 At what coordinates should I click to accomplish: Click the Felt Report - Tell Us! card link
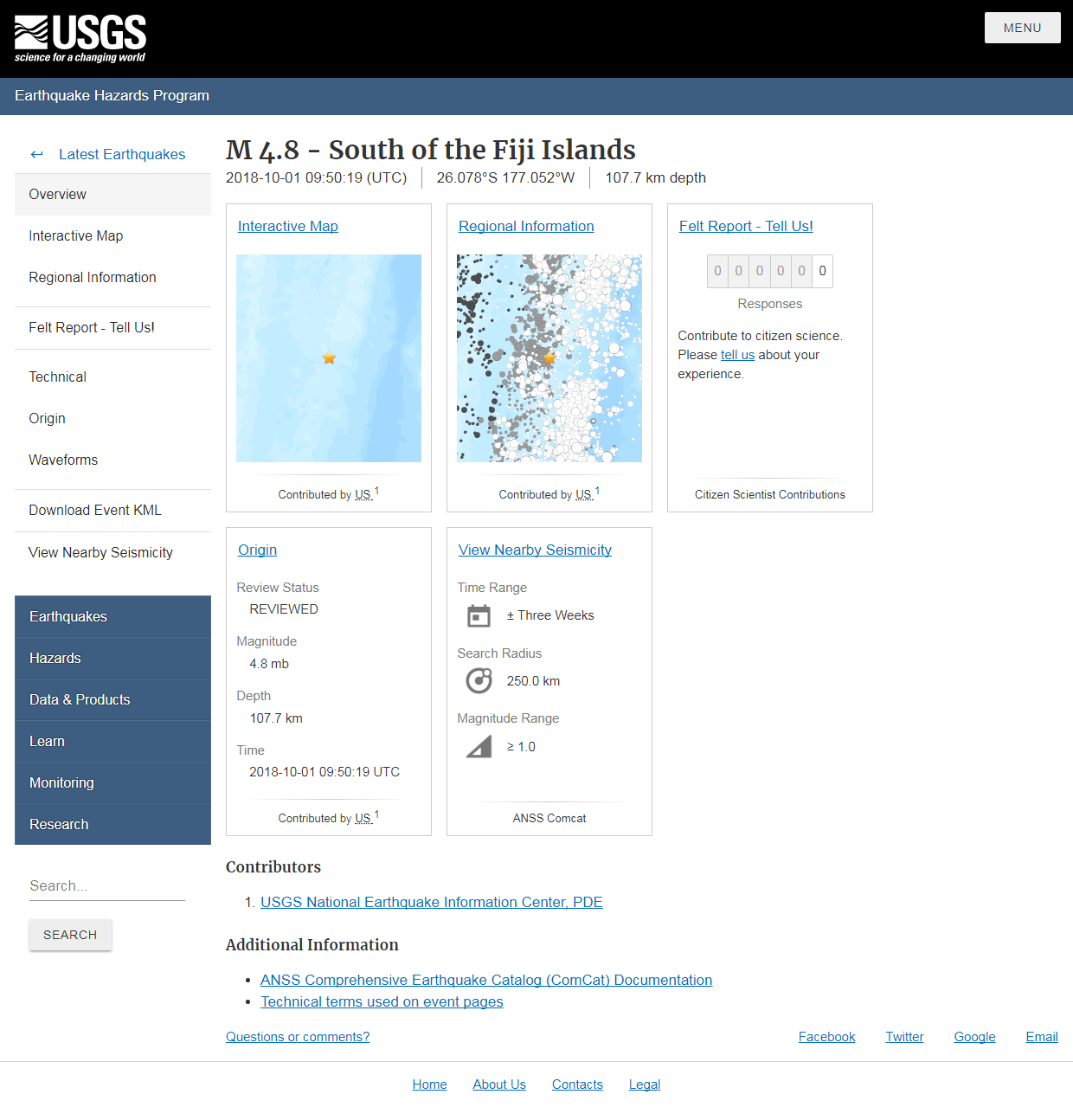pyautogui.click(x=746, y=226)
